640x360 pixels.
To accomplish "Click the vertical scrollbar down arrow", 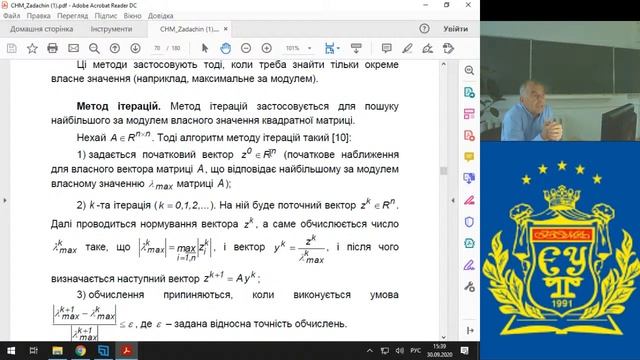I will click(x=444, y=337).
